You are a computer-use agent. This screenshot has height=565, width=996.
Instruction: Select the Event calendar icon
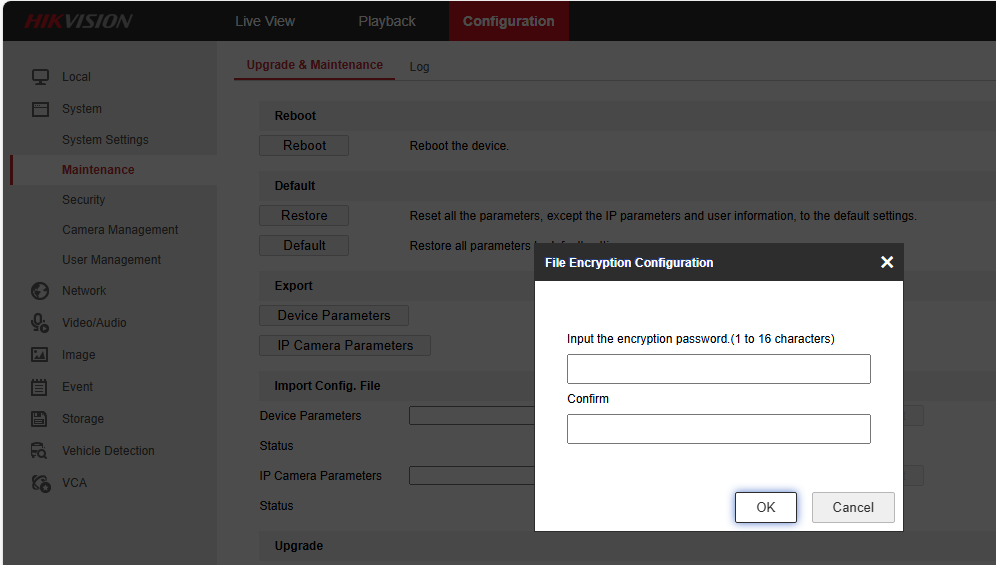[x=39, y=386]
